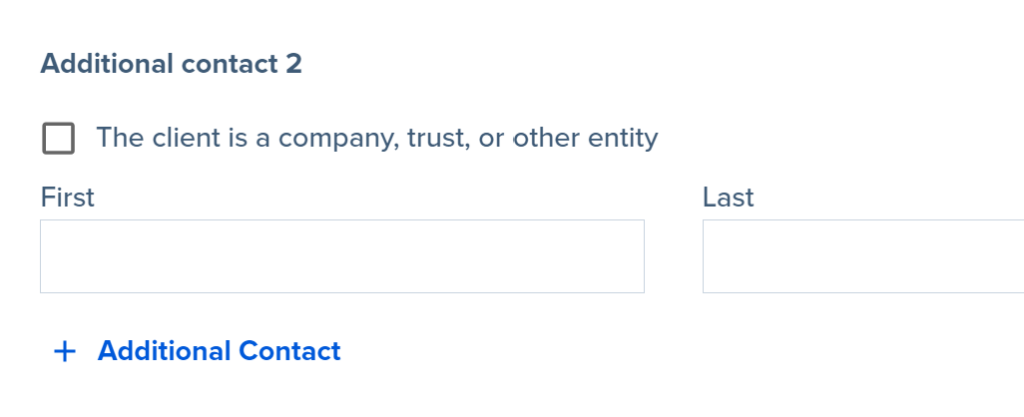Click the "trust" word in checkbox label
The image size is (1024, 417).
tap(437, 138)
